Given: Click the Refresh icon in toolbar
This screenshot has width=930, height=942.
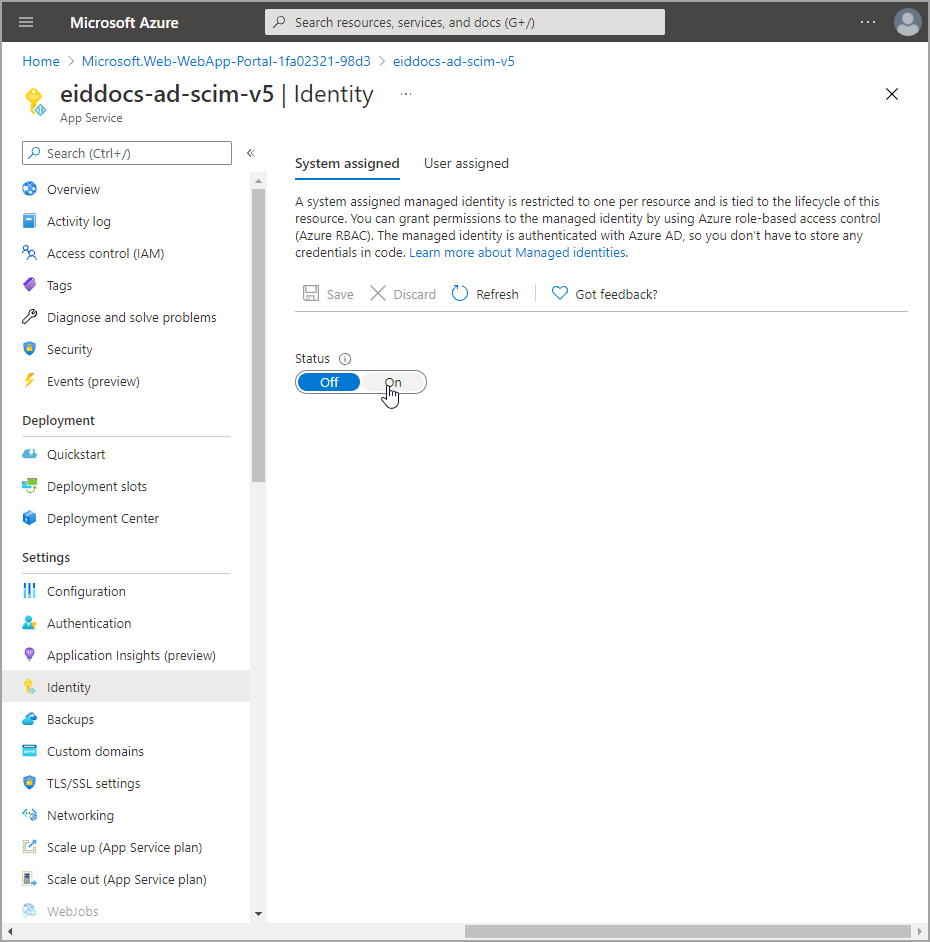Looking at the screenshot, I should click(x=460, y=294).
